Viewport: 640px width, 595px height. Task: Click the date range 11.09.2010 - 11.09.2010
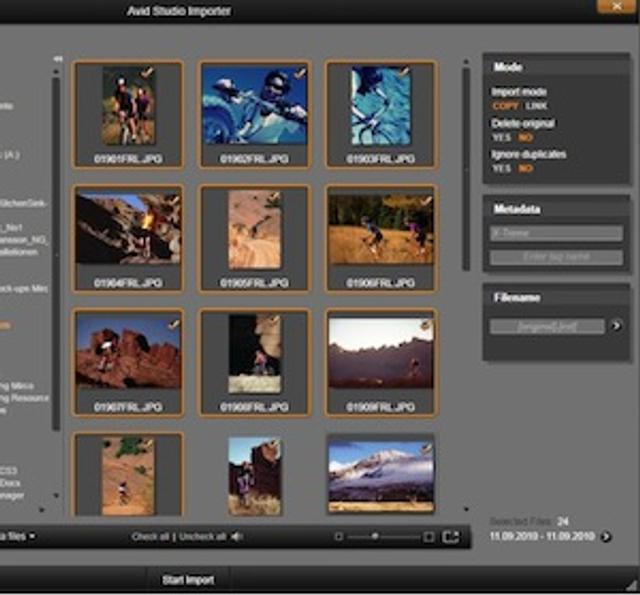542,536
